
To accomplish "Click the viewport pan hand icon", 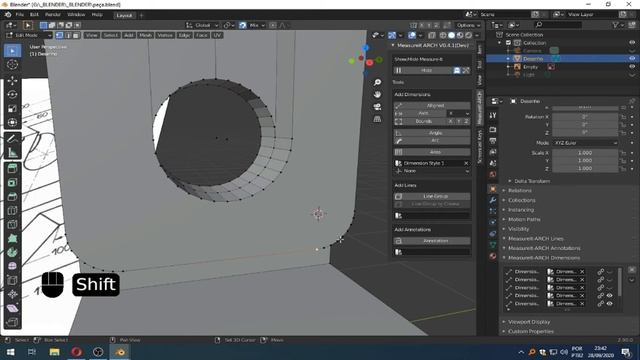I will pos(377,94).
